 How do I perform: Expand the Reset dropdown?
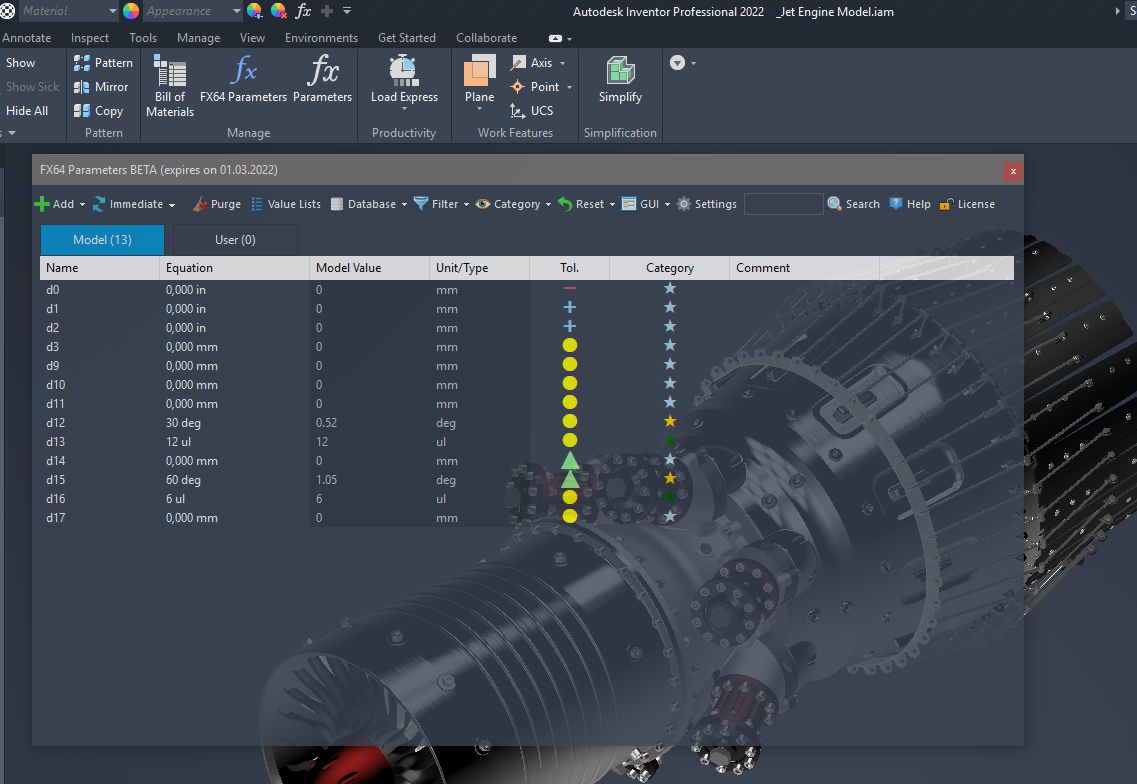tap(612, 205)
